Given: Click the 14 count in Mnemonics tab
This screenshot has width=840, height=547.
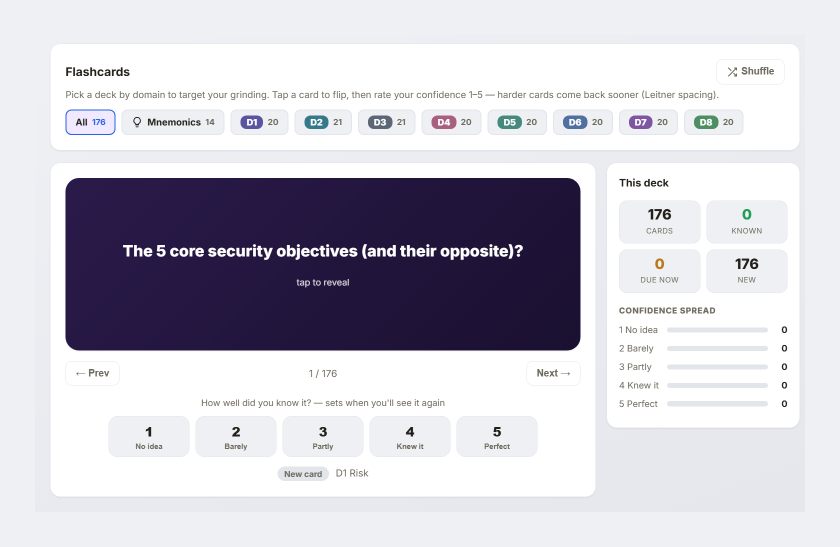Looking at the screenshot, I should [210, 122].
